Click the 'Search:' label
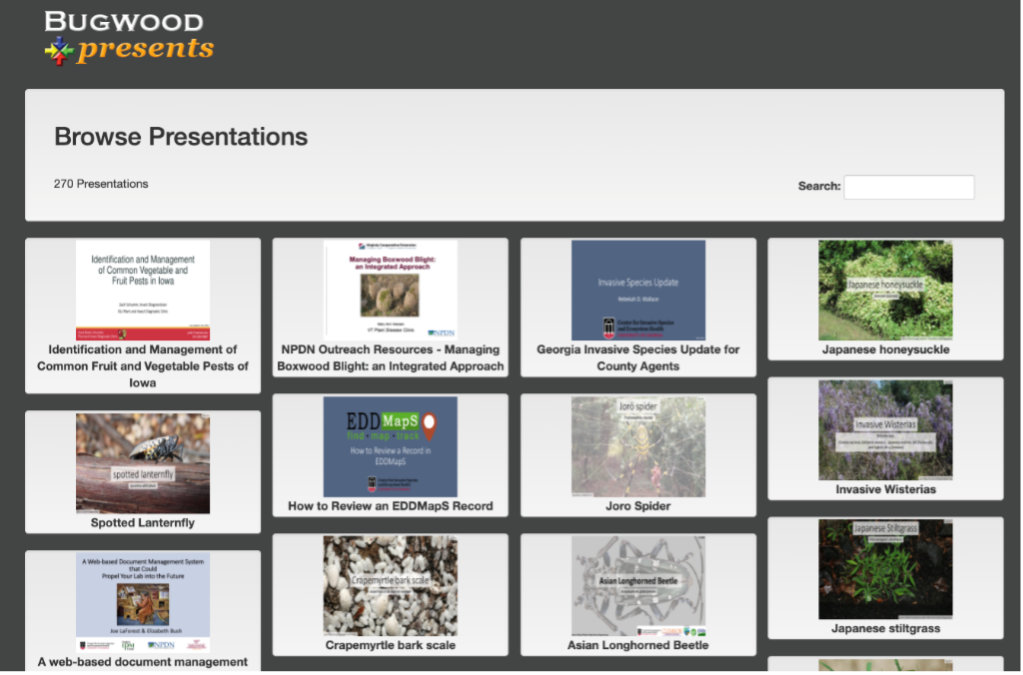The width and height of the screenshot is (1023, 675). 819,187
